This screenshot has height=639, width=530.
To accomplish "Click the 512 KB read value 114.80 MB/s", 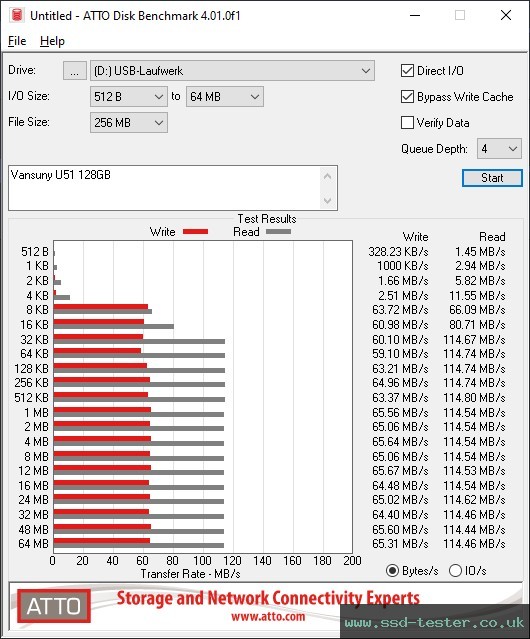I will click(474, 398).
